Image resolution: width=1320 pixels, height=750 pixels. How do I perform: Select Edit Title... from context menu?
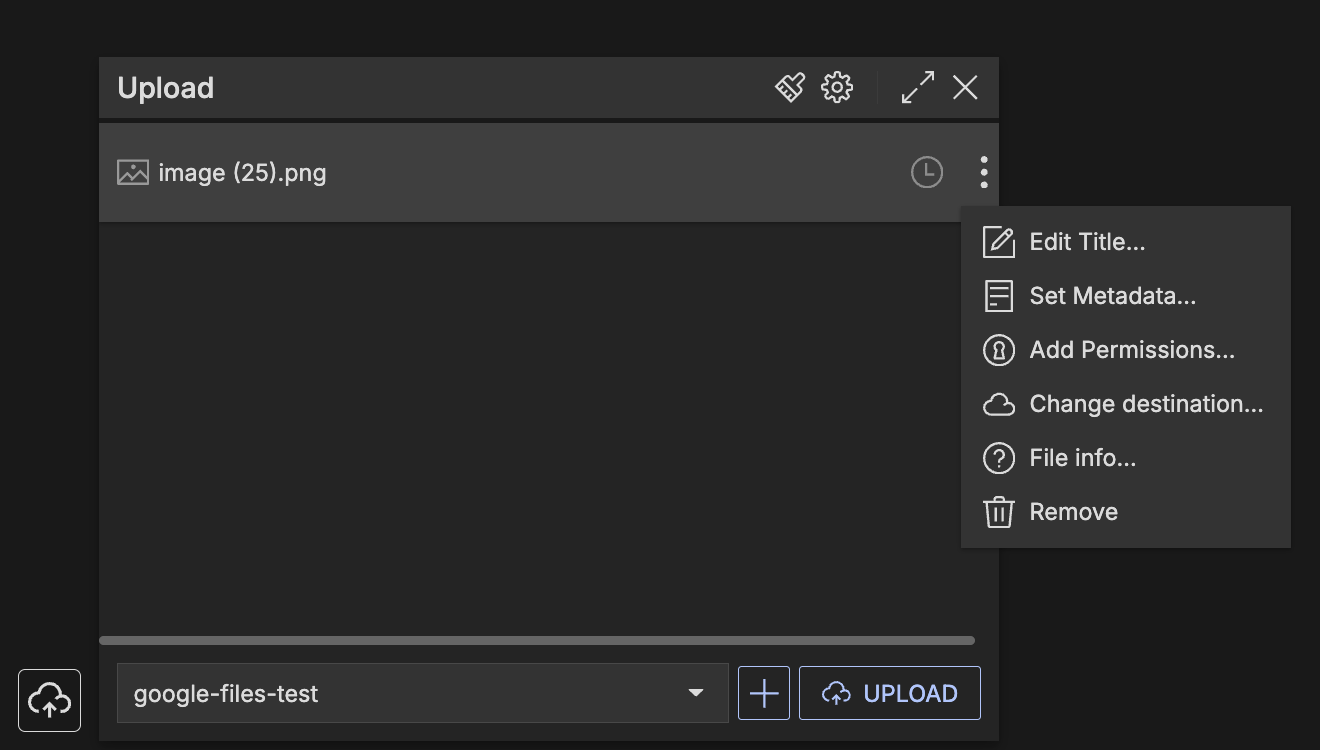(x=1087, y=242)
